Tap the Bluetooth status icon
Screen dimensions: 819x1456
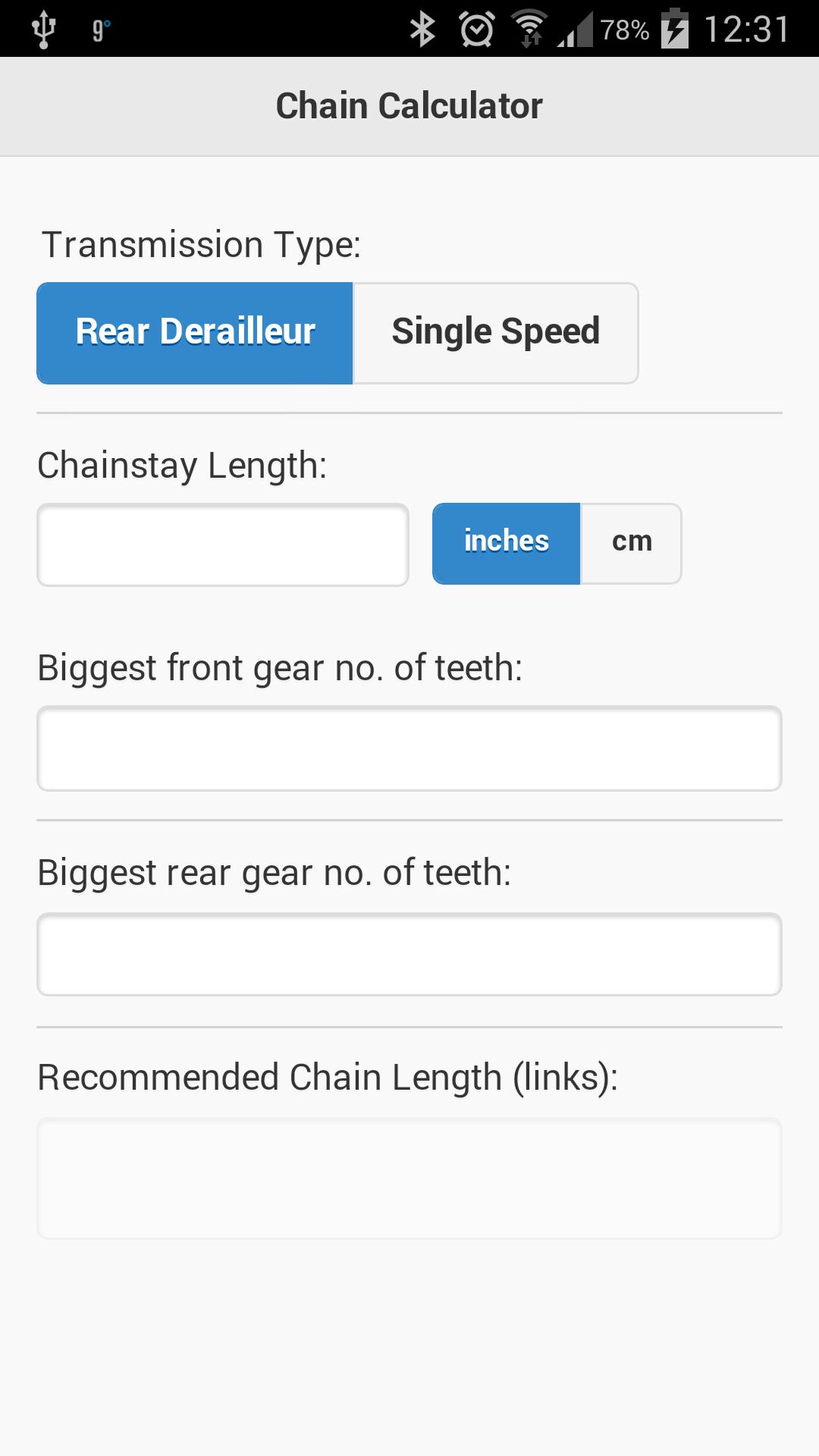(x=422, y=30)
